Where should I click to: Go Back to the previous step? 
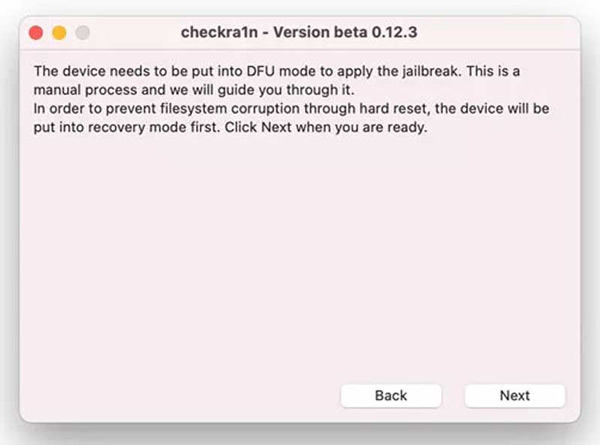(391, 395)
